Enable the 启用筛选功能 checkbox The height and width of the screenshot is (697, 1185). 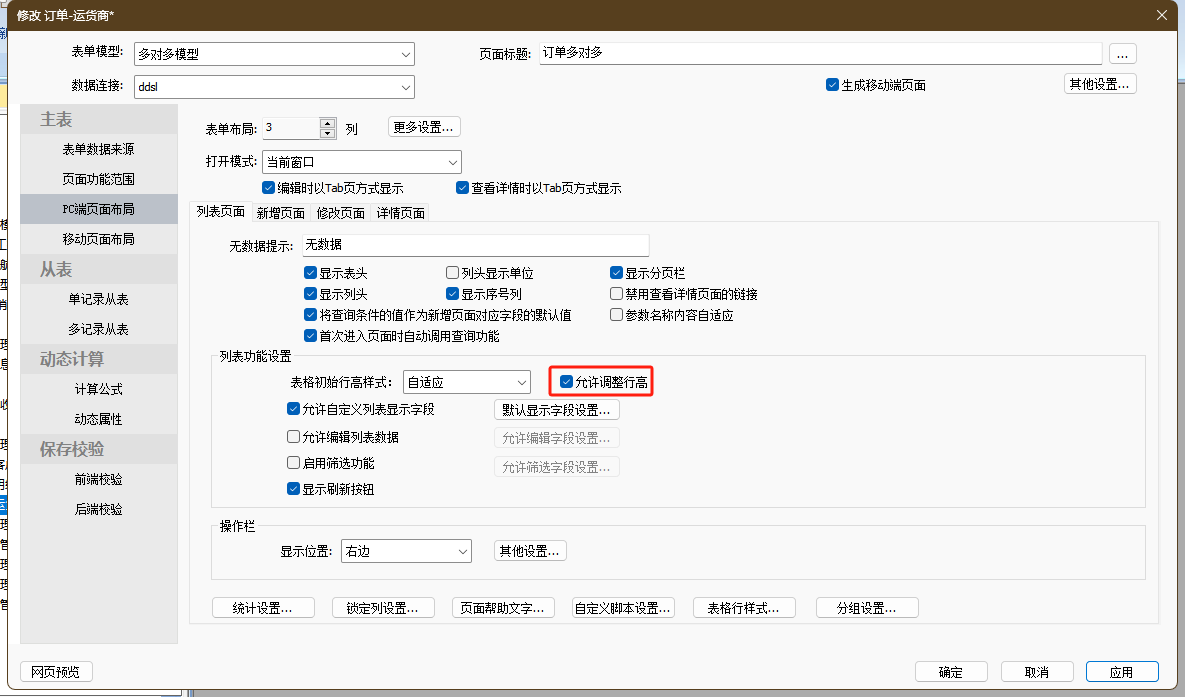(x=294, y=464)
